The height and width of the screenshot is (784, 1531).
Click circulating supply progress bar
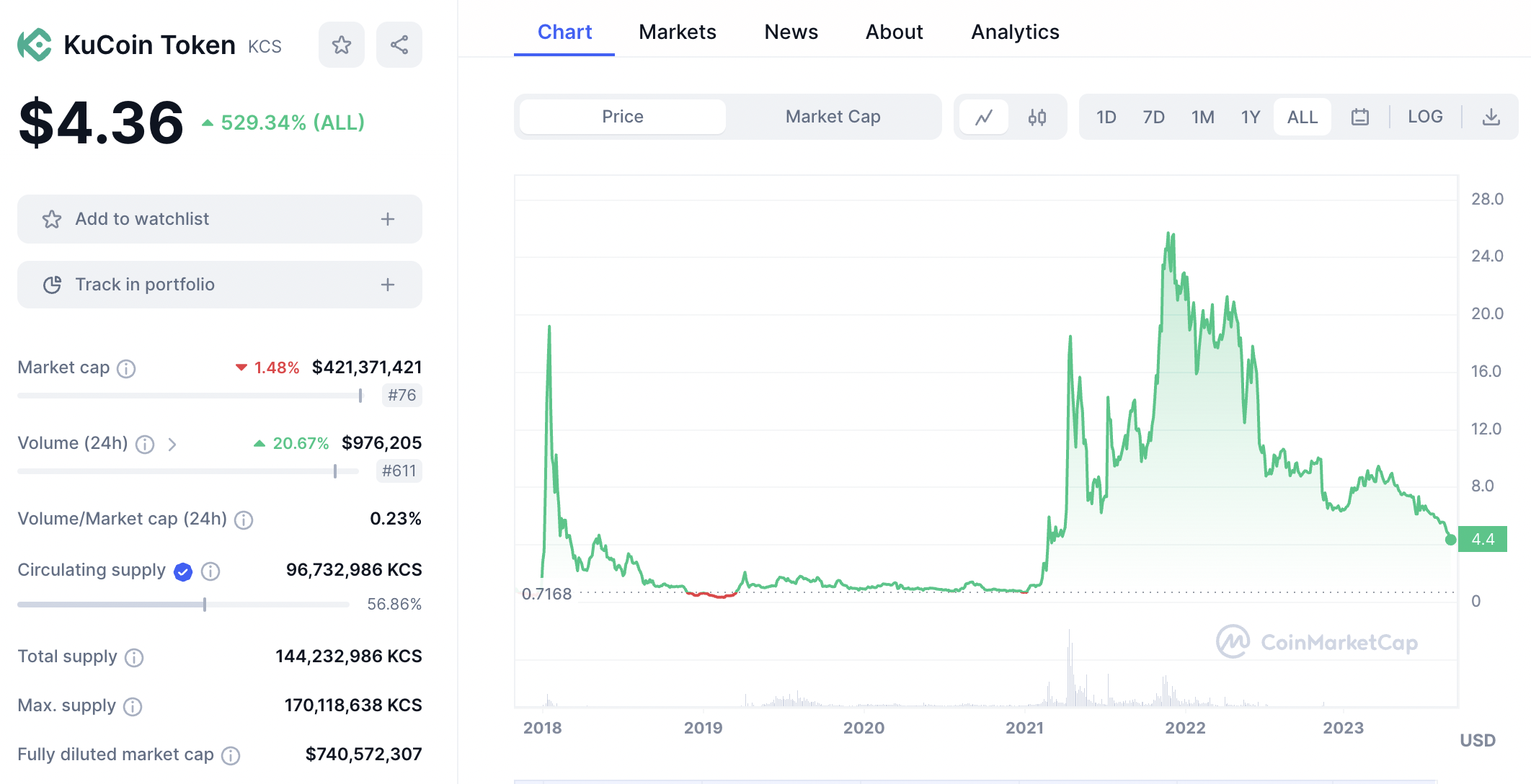[184, 604]
